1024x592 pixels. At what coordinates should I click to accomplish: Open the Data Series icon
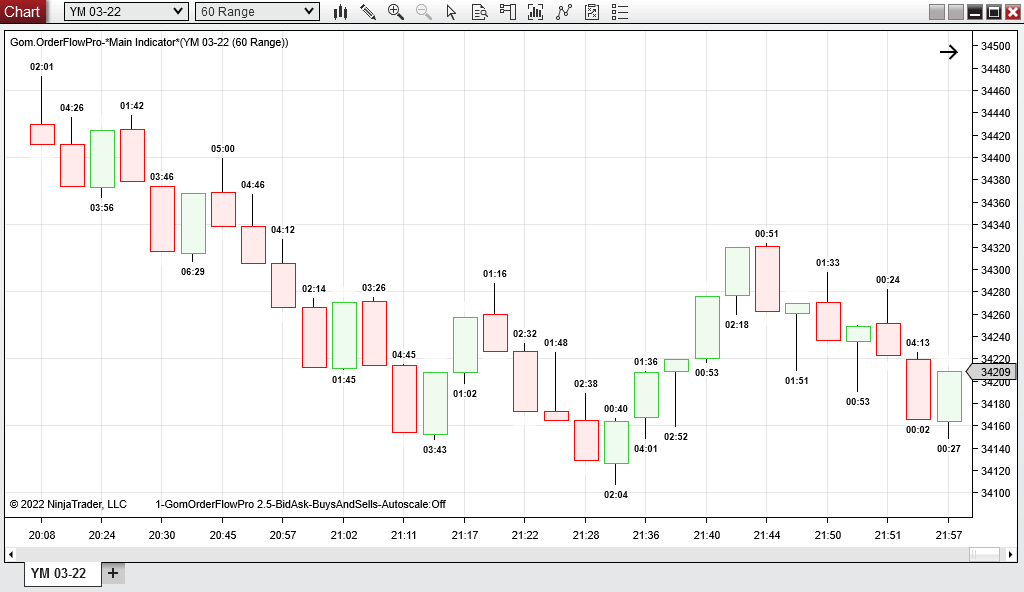point(536,12)
